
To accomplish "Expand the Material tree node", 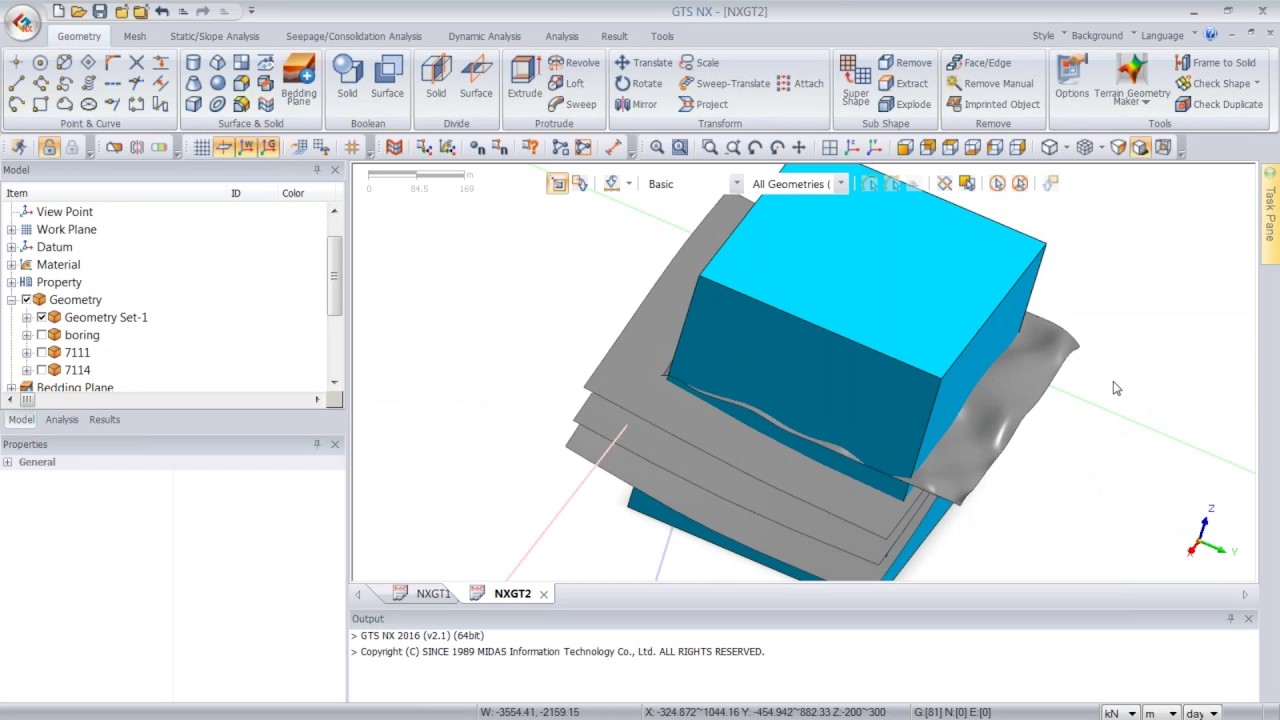I will (x=11, y=264).
